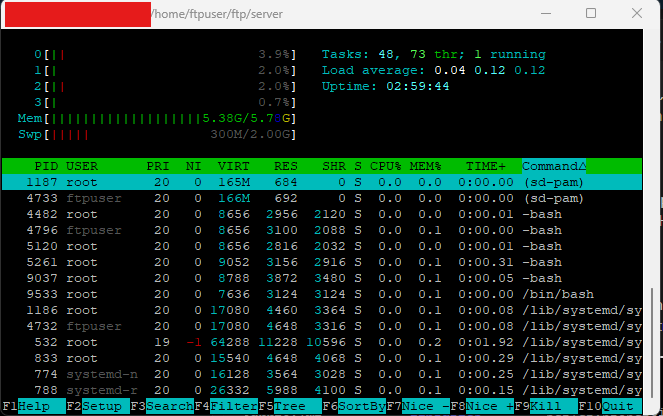Click F10 Quit

610,406
